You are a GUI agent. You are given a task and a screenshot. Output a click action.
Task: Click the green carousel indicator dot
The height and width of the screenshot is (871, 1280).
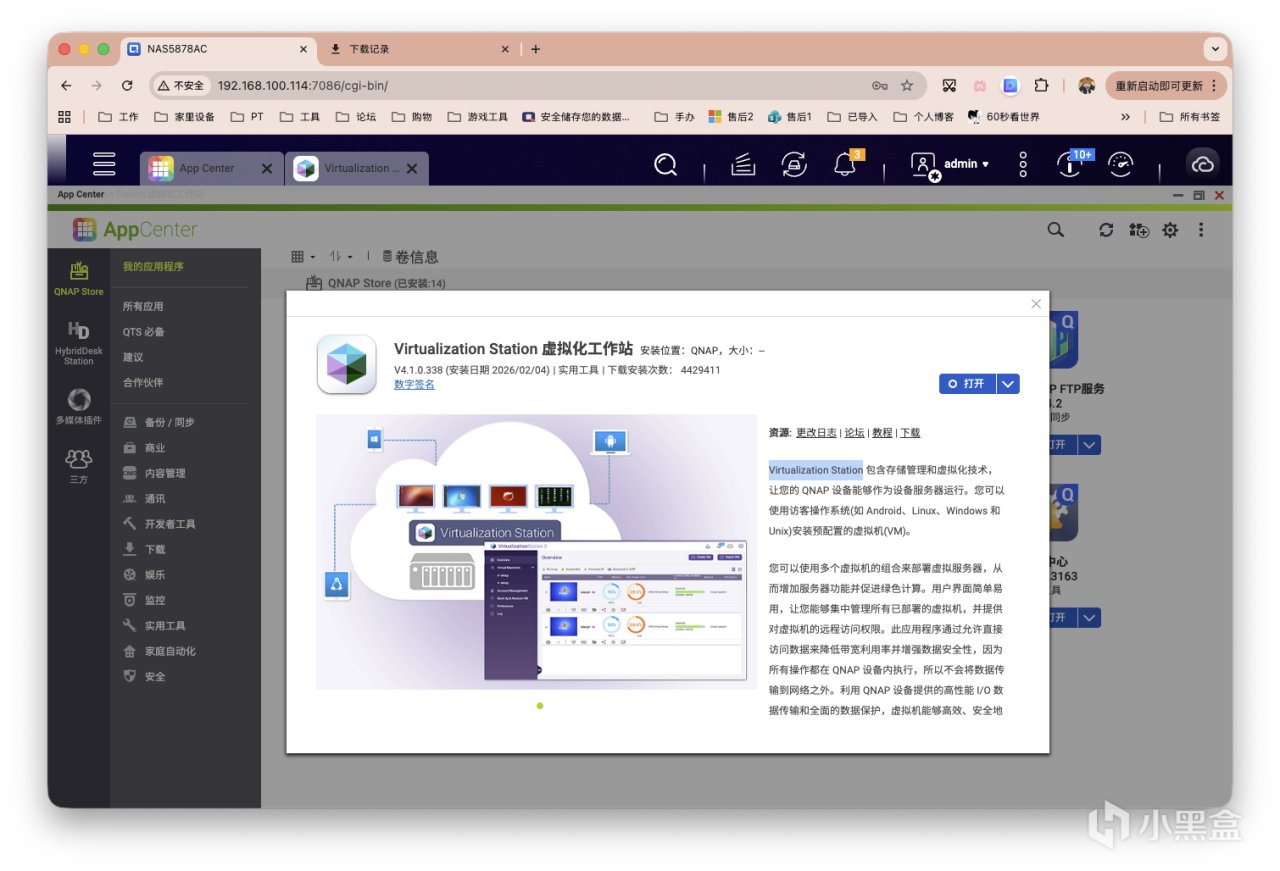(540, 706)
